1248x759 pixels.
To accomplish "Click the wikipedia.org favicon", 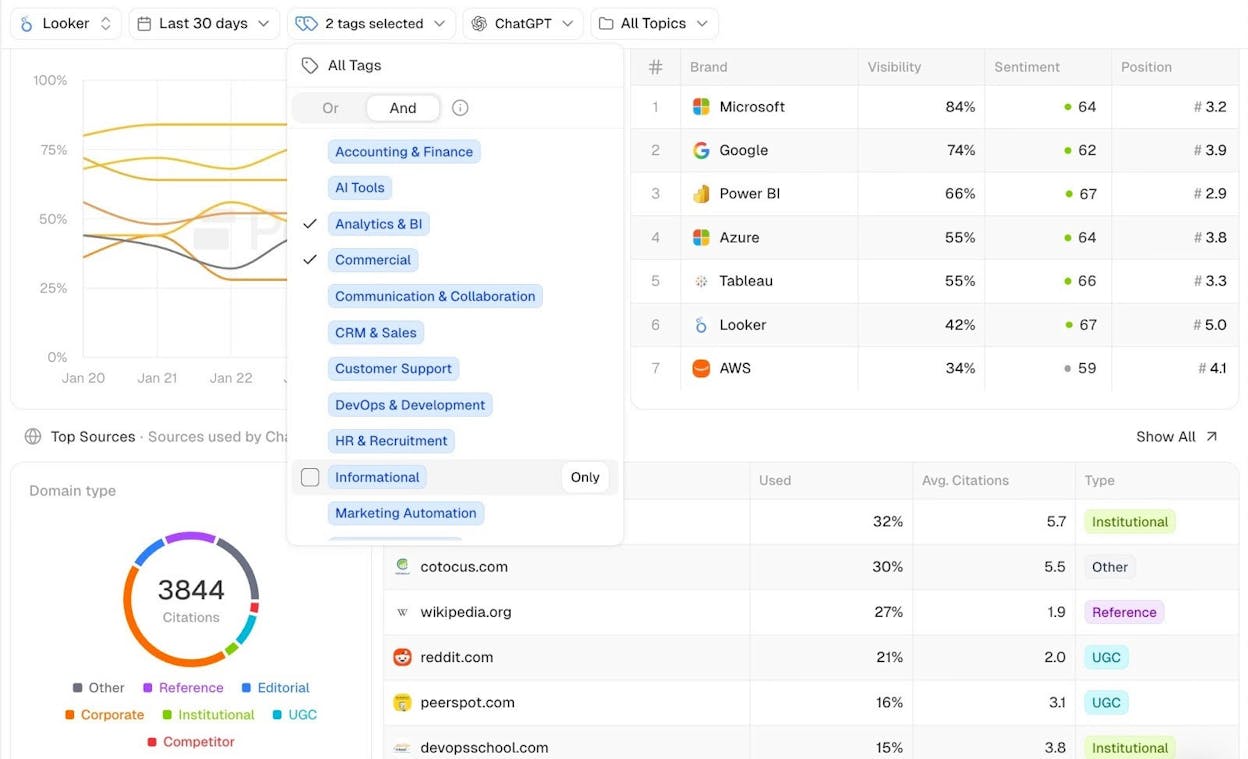I will pyautogui.click(x=402, y=612).
